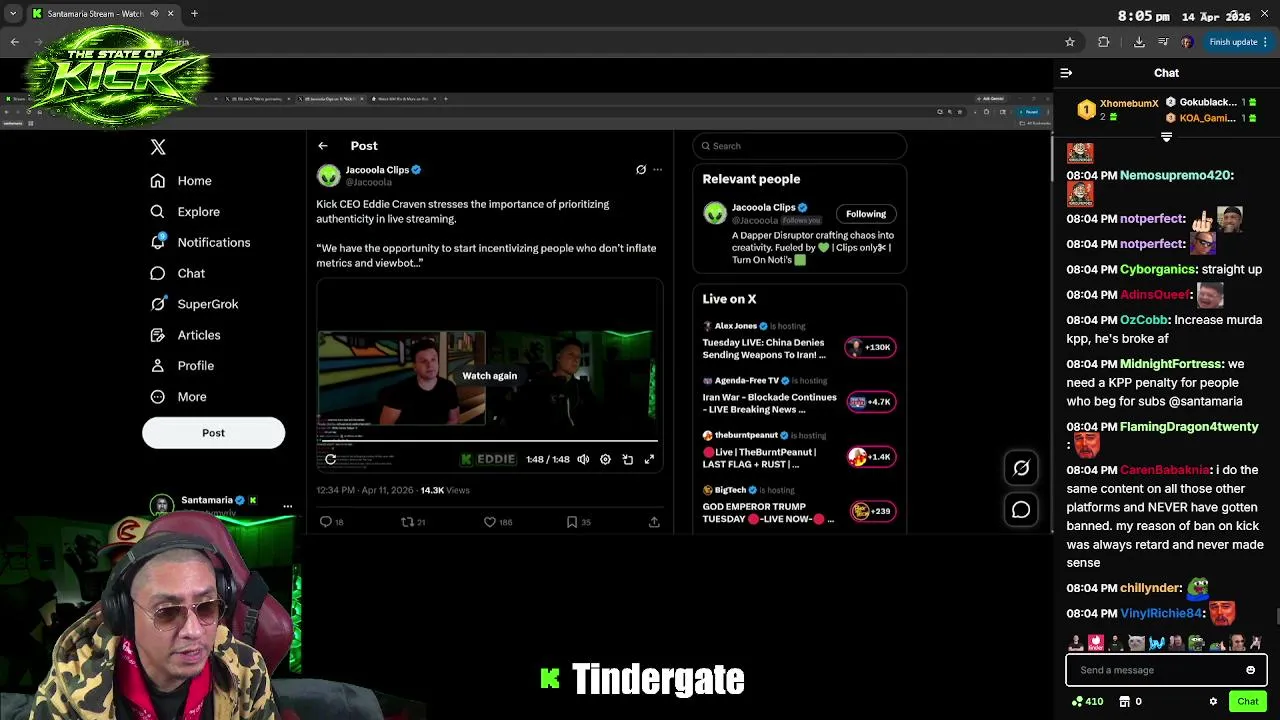
Task: Click the Grok explain icon on post
Action: [641, 170]
